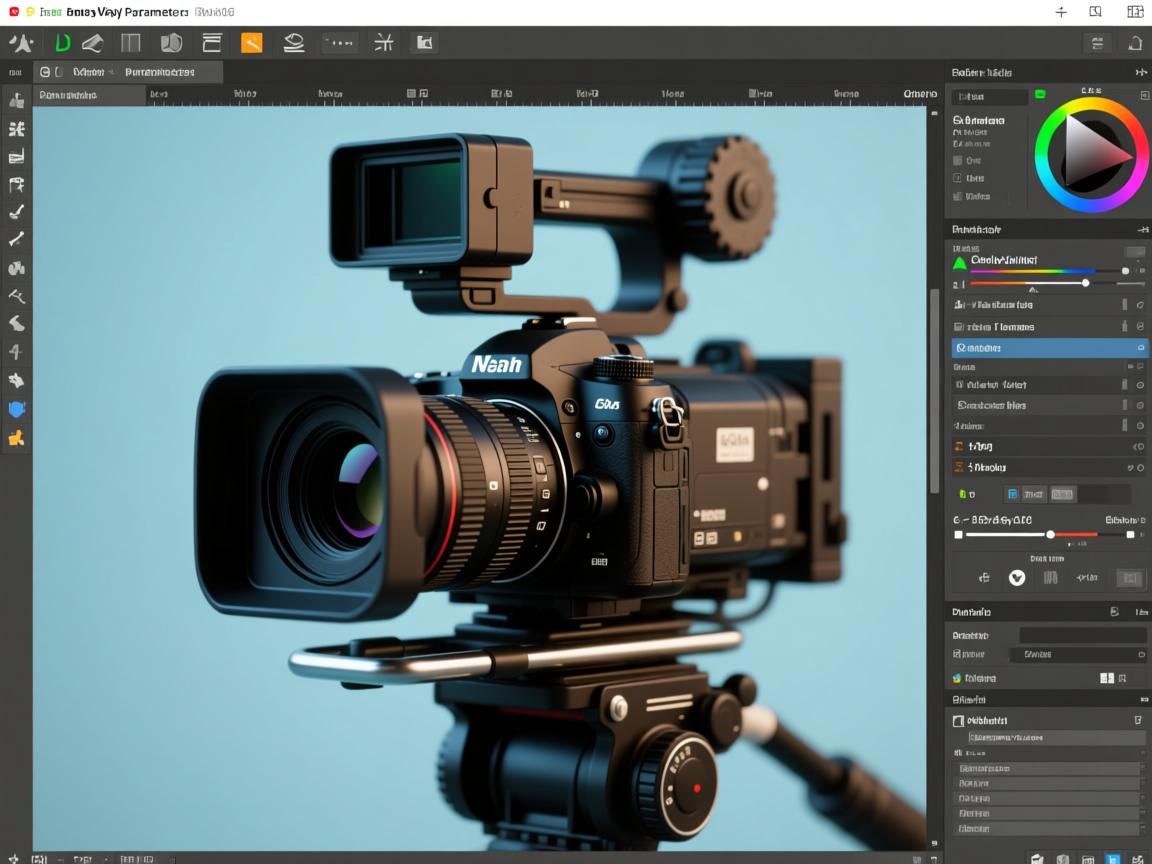Tick the first checkbox below the color panel heading
The image size is (1152, 864).
pos(958,160)
